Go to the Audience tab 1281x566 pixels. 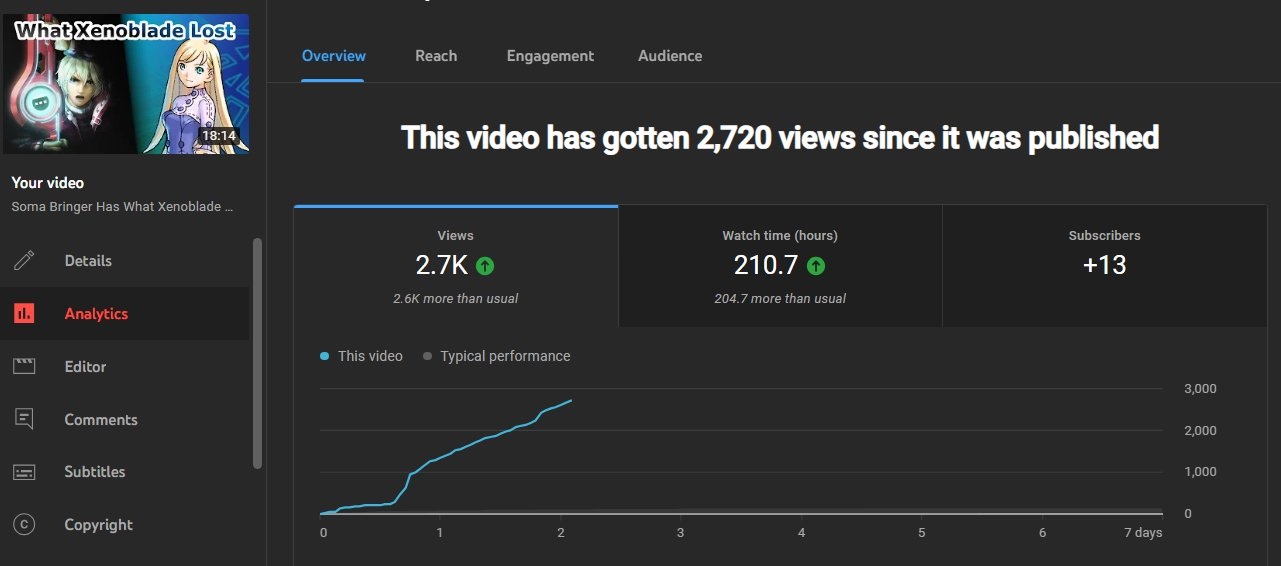[670, 56]
